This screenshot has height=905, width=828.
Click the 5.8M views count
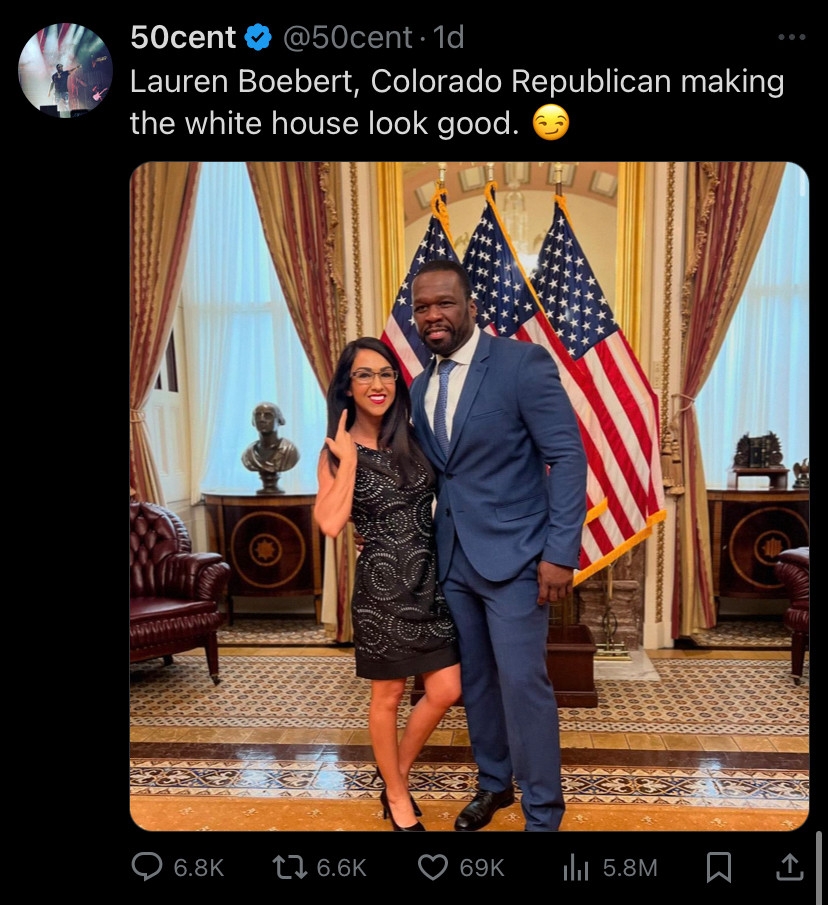coord(630,867)
